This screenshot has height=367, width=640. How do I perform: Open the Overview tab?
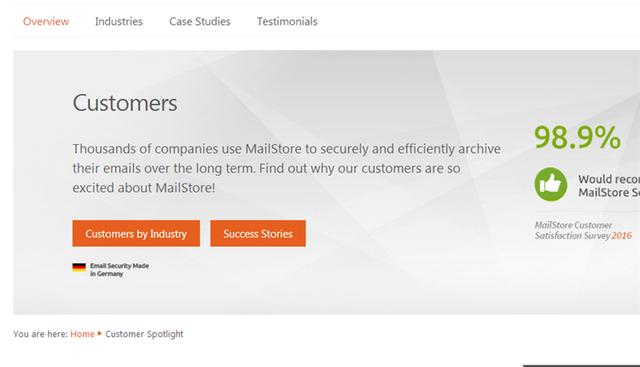point(46,21)
